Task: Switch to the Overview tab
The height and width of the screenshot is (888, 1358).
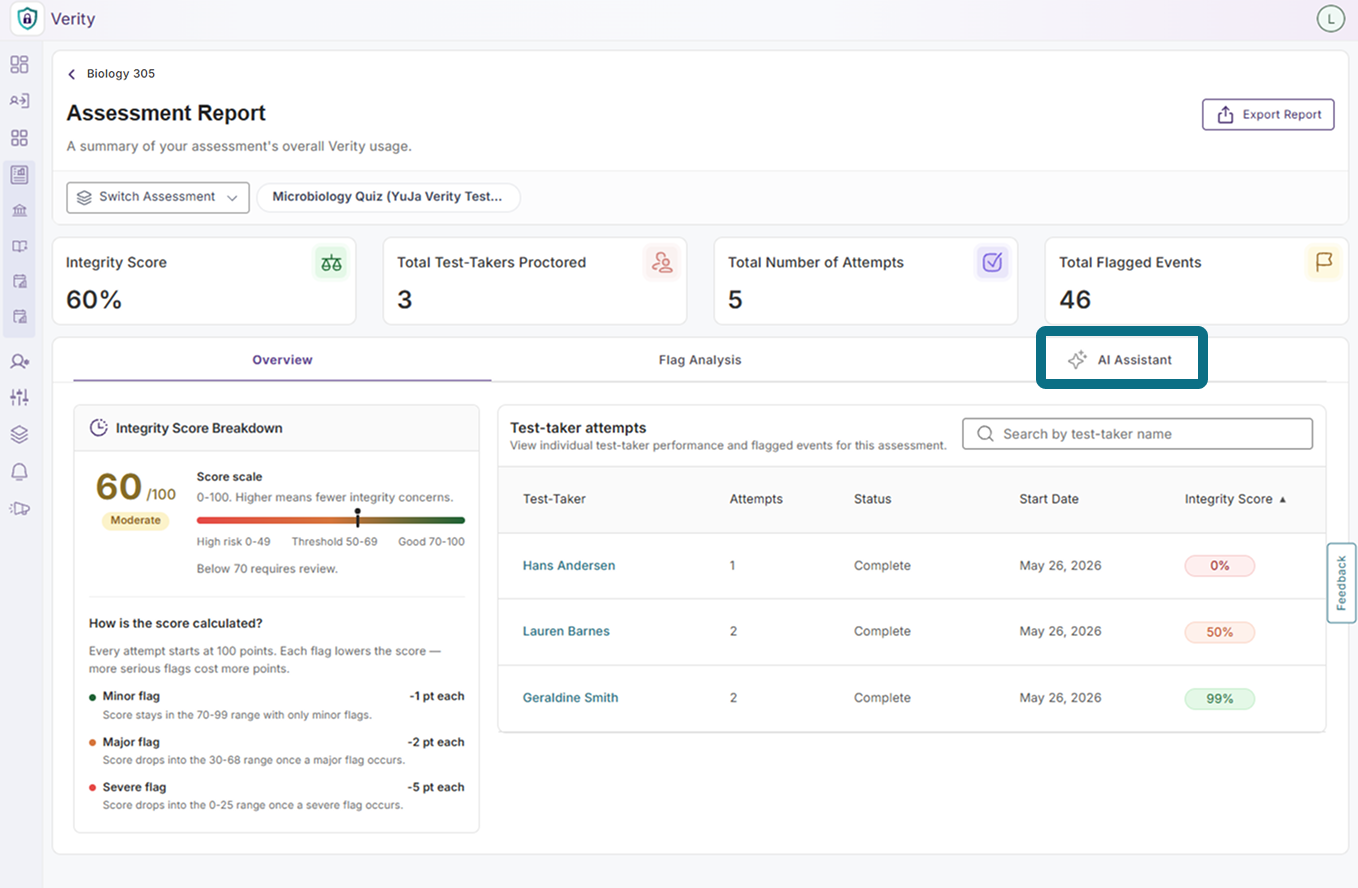Action: [282, 360]
